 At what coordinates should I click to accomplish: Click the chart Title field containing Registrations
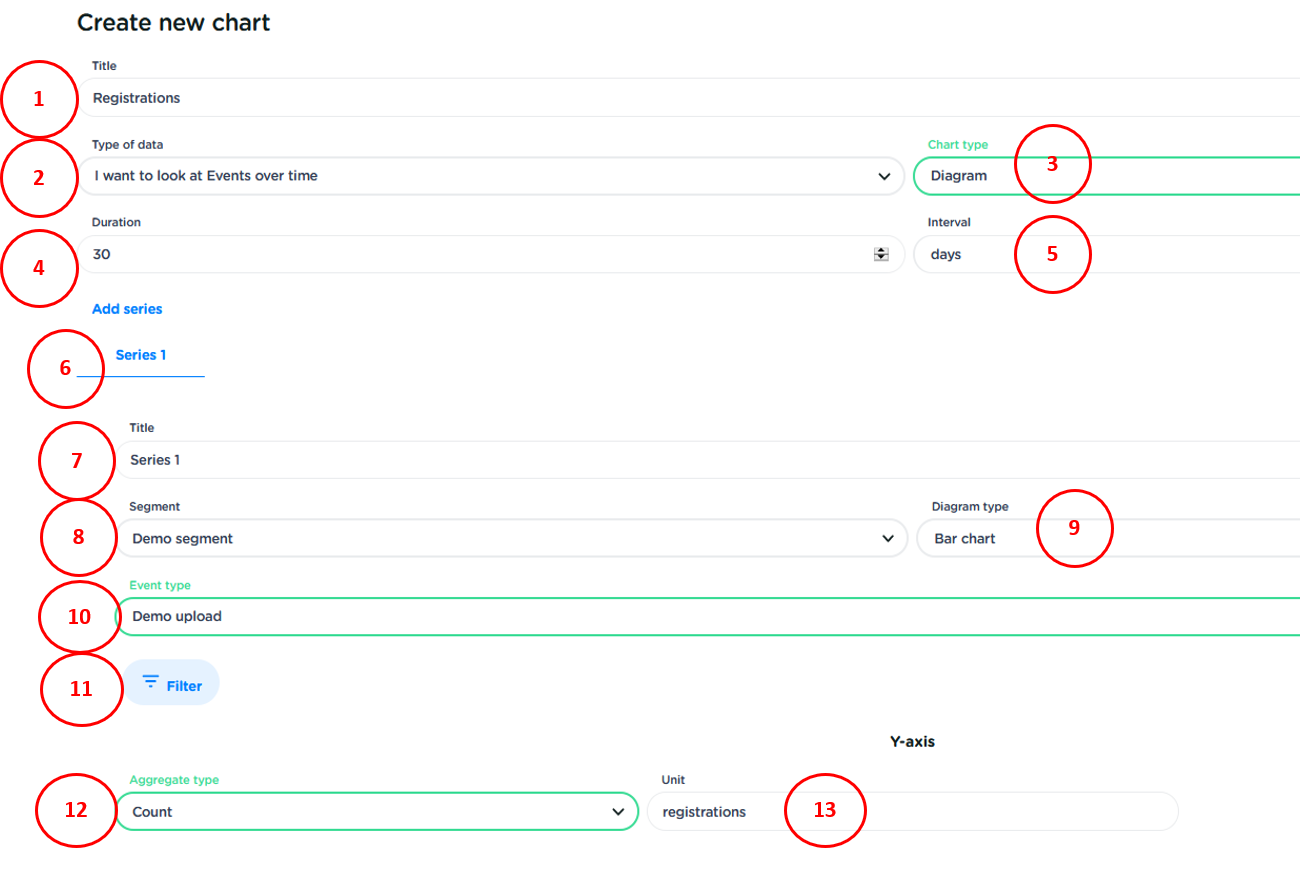(680, 98)
